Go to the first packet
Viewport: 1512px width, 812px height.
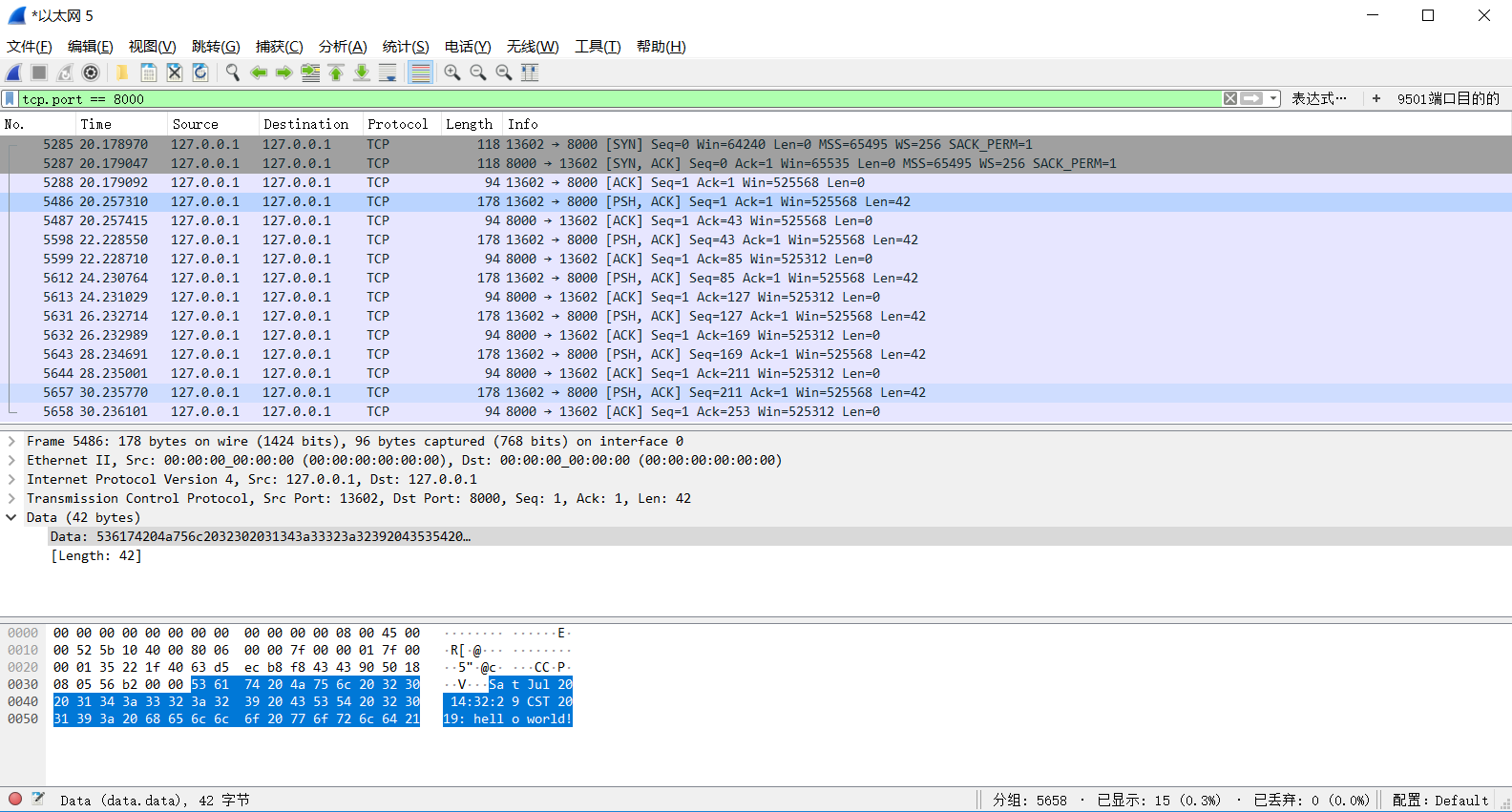tap(336, 73)
